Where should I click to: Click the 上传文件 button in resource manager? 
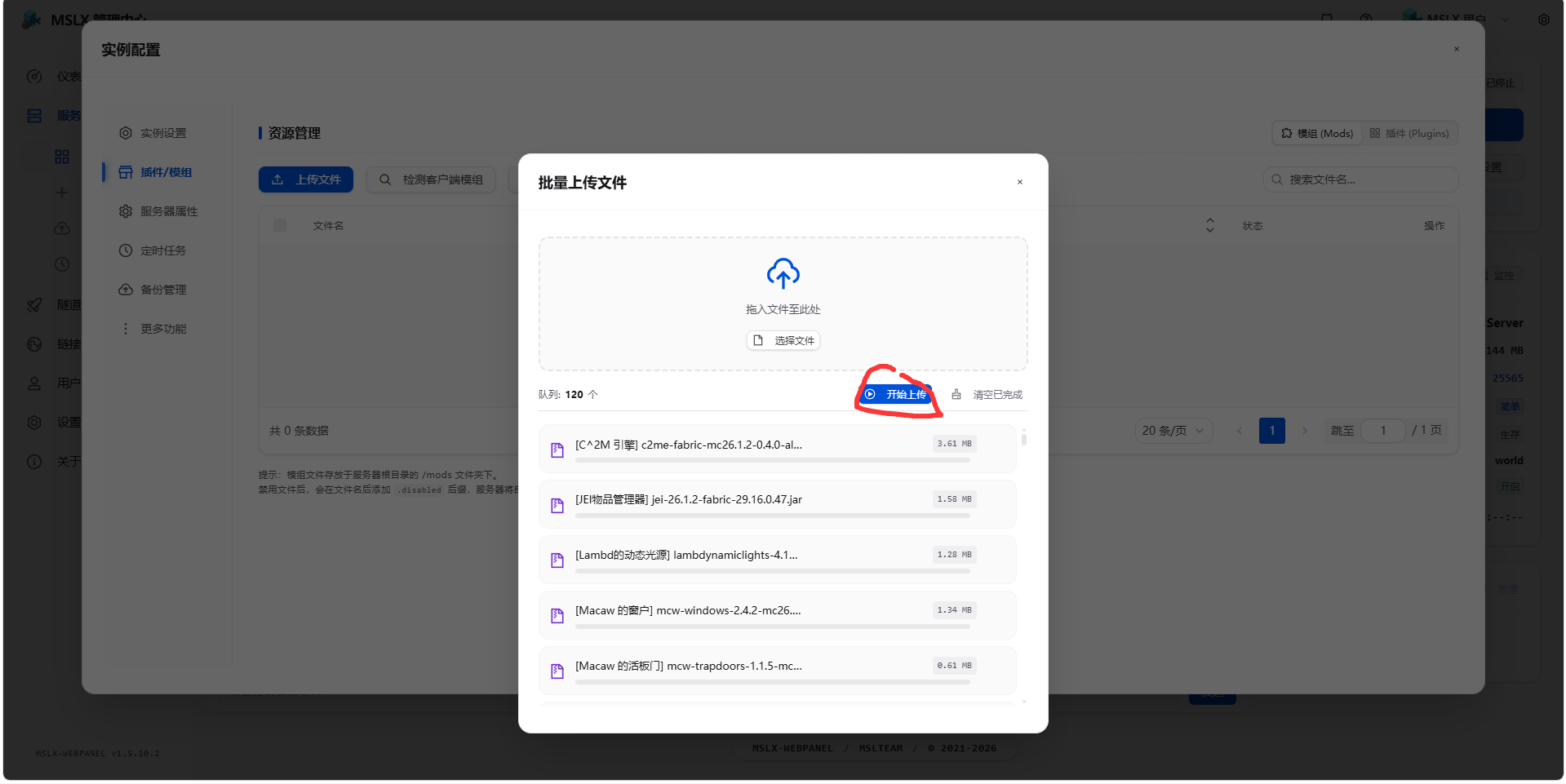coord(306,179)
